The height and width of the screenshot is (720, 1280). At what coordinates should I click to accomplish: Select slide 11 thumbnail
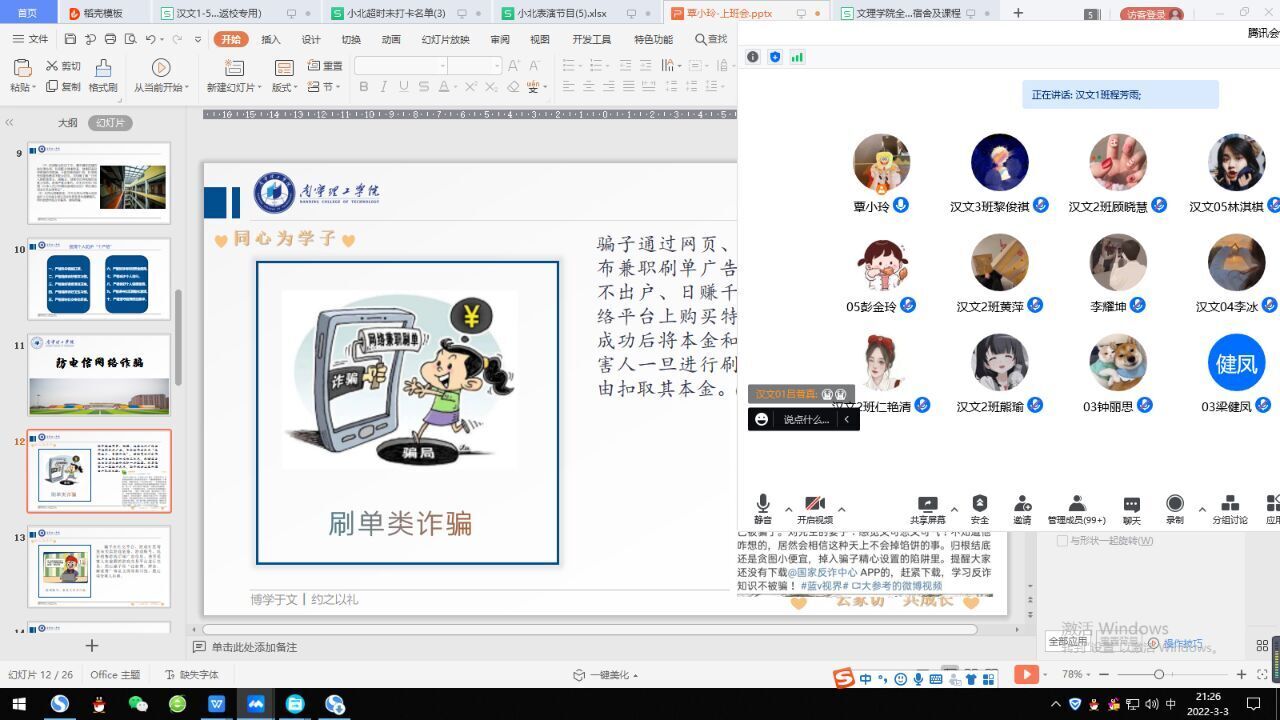pyautogui.click(x=99, y=375)
